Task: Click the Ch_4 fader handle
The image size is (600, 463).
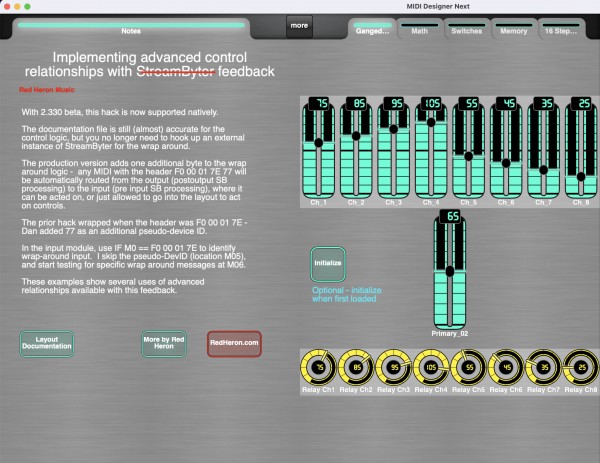Action: tap(431, 122)
